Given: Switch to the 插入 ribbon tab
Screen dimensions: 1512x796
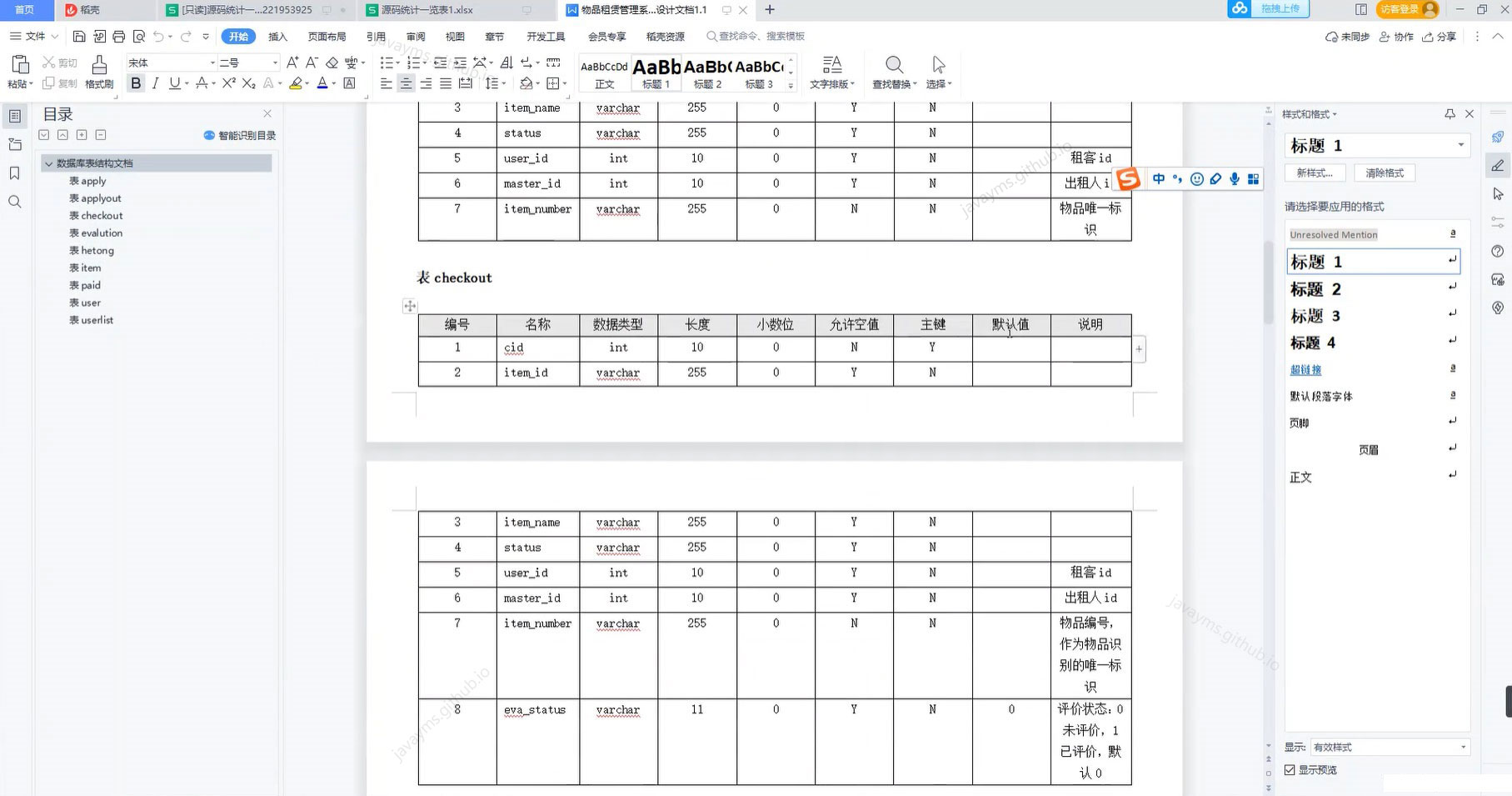Looking at the screenshot, I should tap(277, 37).
